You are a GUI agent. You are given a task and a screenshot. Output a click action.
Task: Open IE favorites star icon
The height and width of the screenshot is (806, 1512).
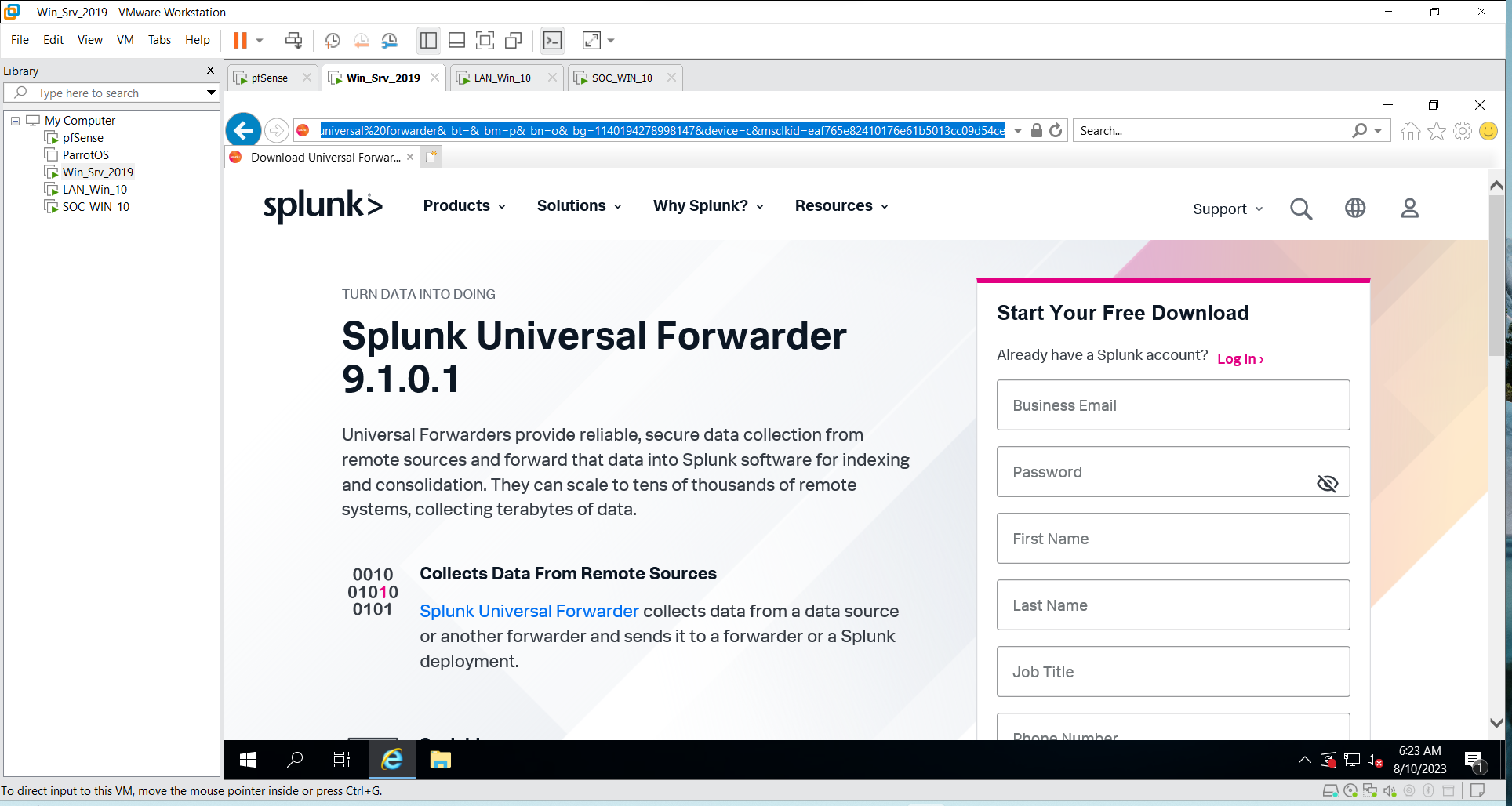1436,131
